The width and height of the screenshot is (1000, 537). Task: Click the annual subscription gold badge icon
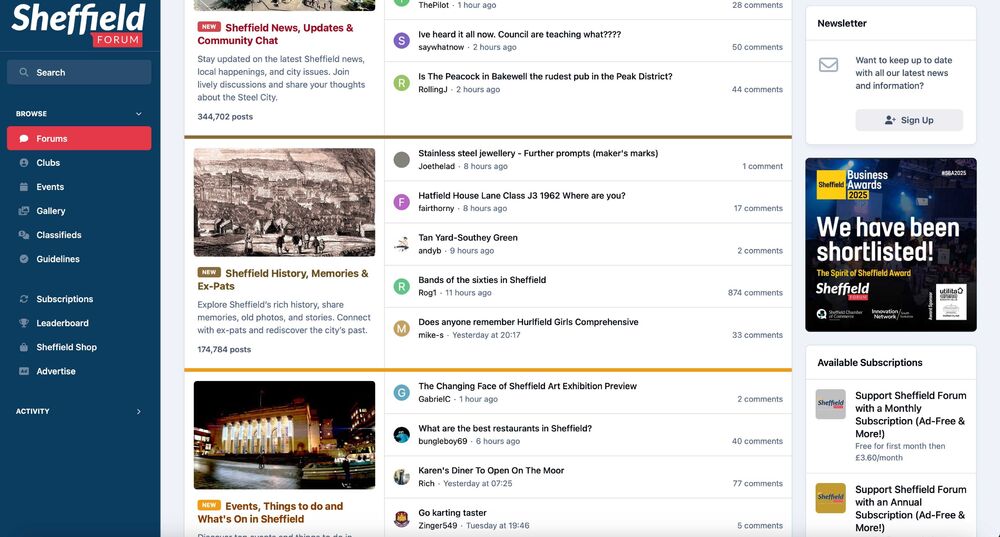[830, 498]
